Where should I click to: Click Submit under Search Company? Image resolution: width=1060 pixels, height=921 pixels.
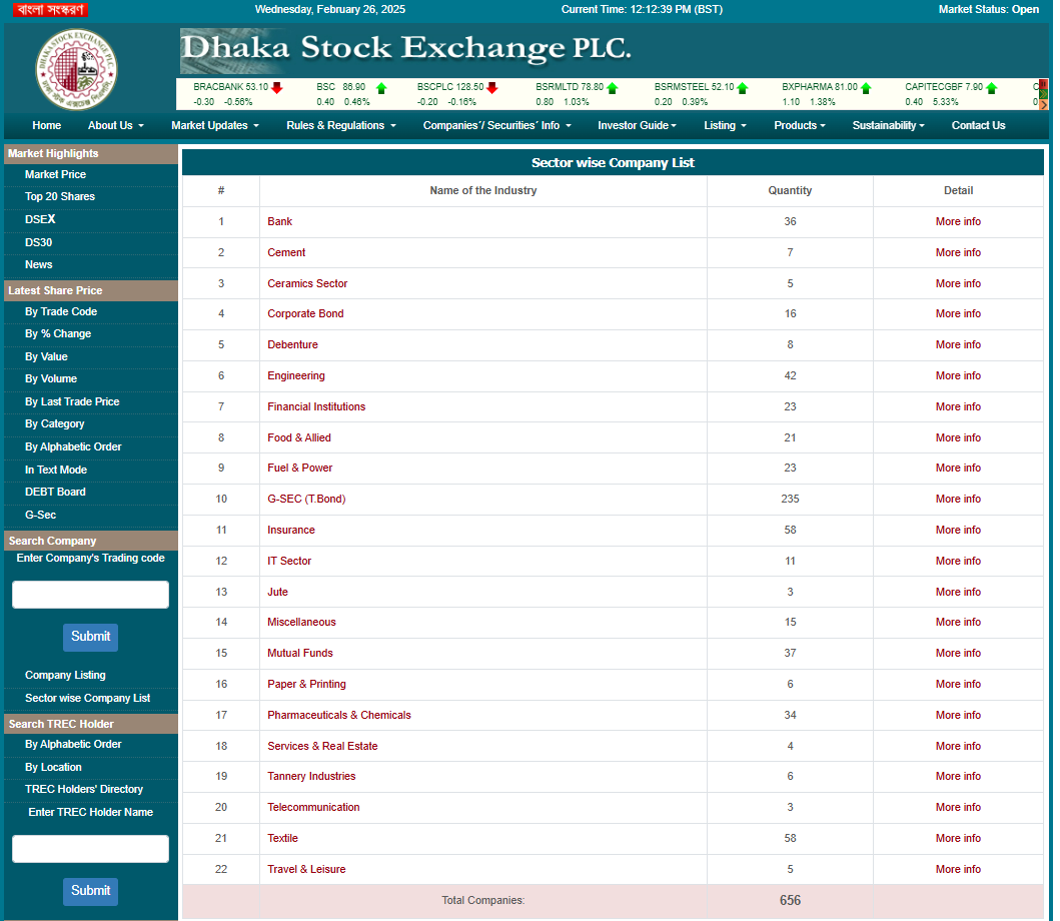[x=91, y=638]
